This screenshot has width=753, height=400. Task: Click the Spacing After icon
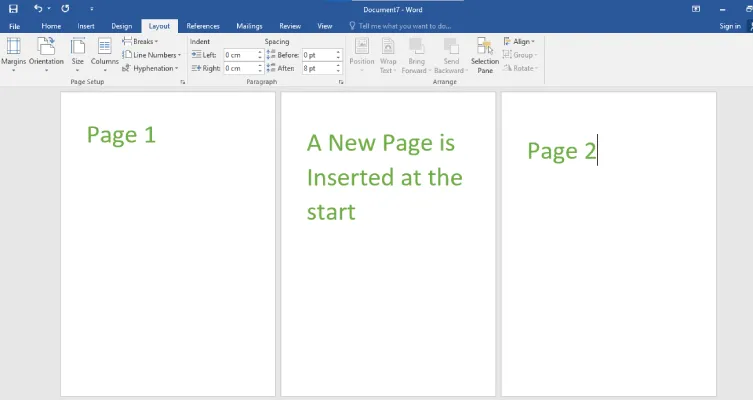[x=271, y=68]
